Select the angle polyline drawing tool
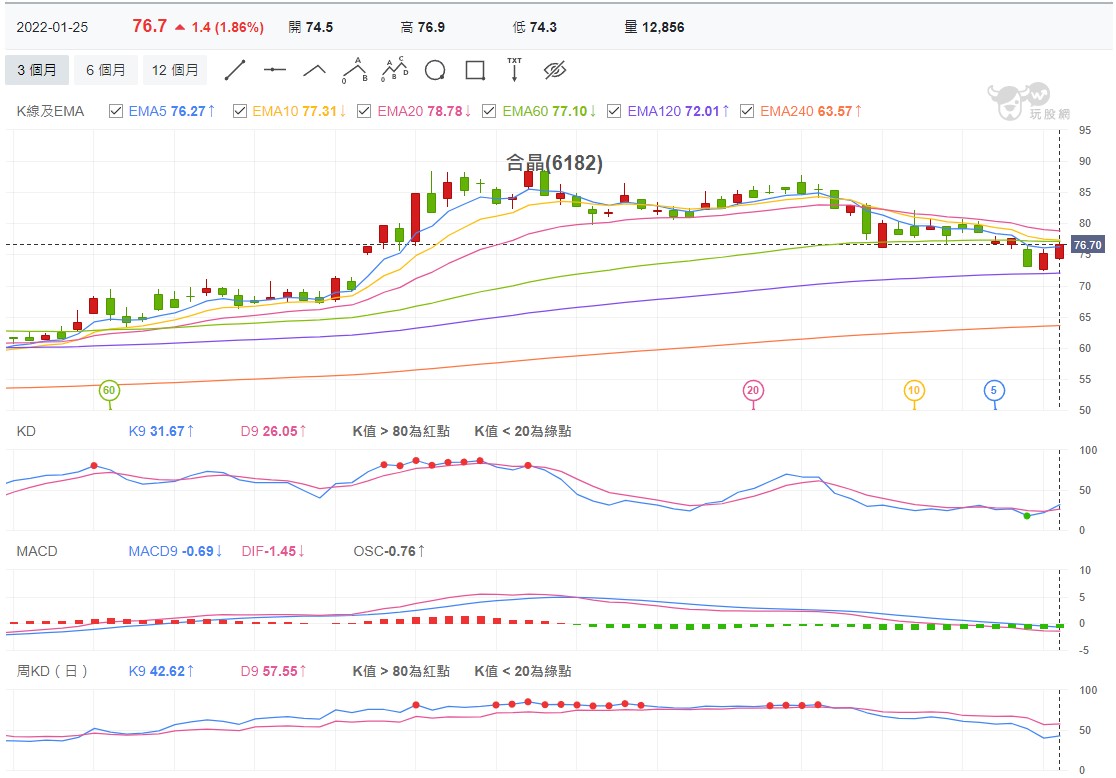The height and width of the screenshot is (778, 1116). 315,70
